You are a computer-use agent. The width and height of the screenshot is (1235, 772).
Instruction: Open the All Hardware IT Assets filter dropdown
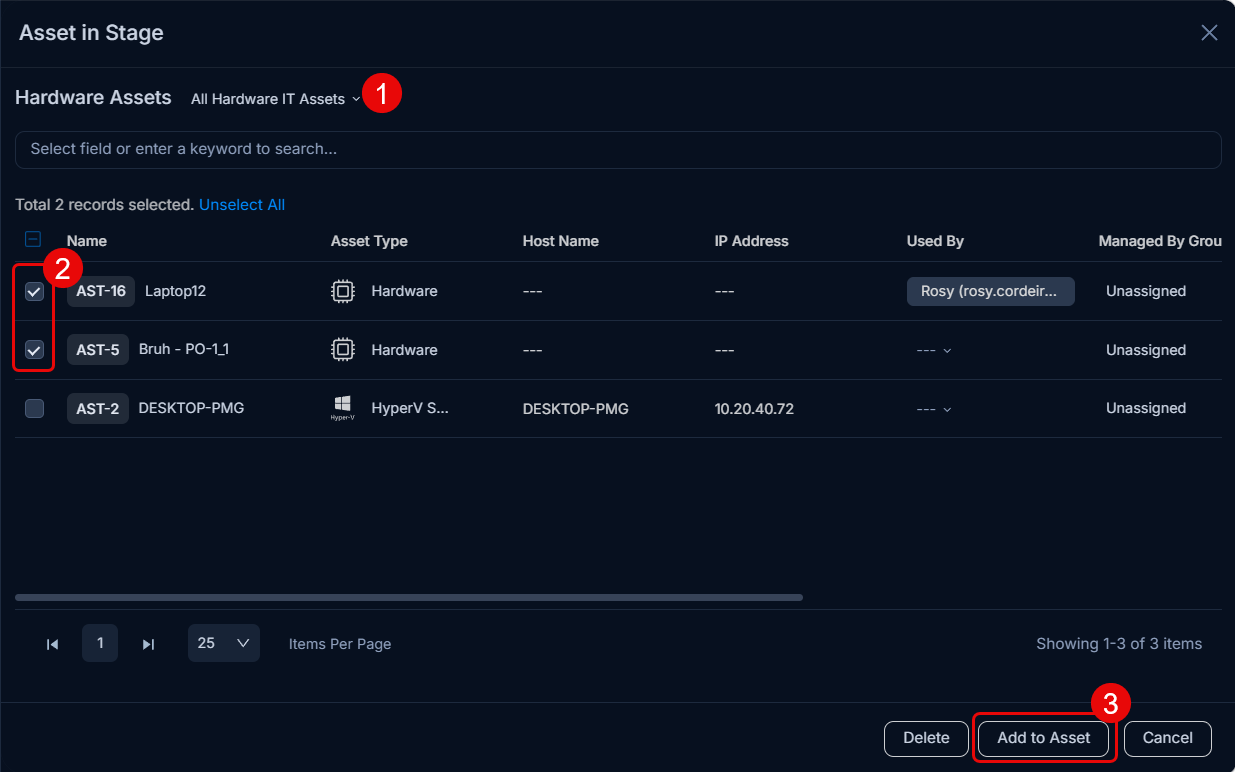tap(276, 99)
